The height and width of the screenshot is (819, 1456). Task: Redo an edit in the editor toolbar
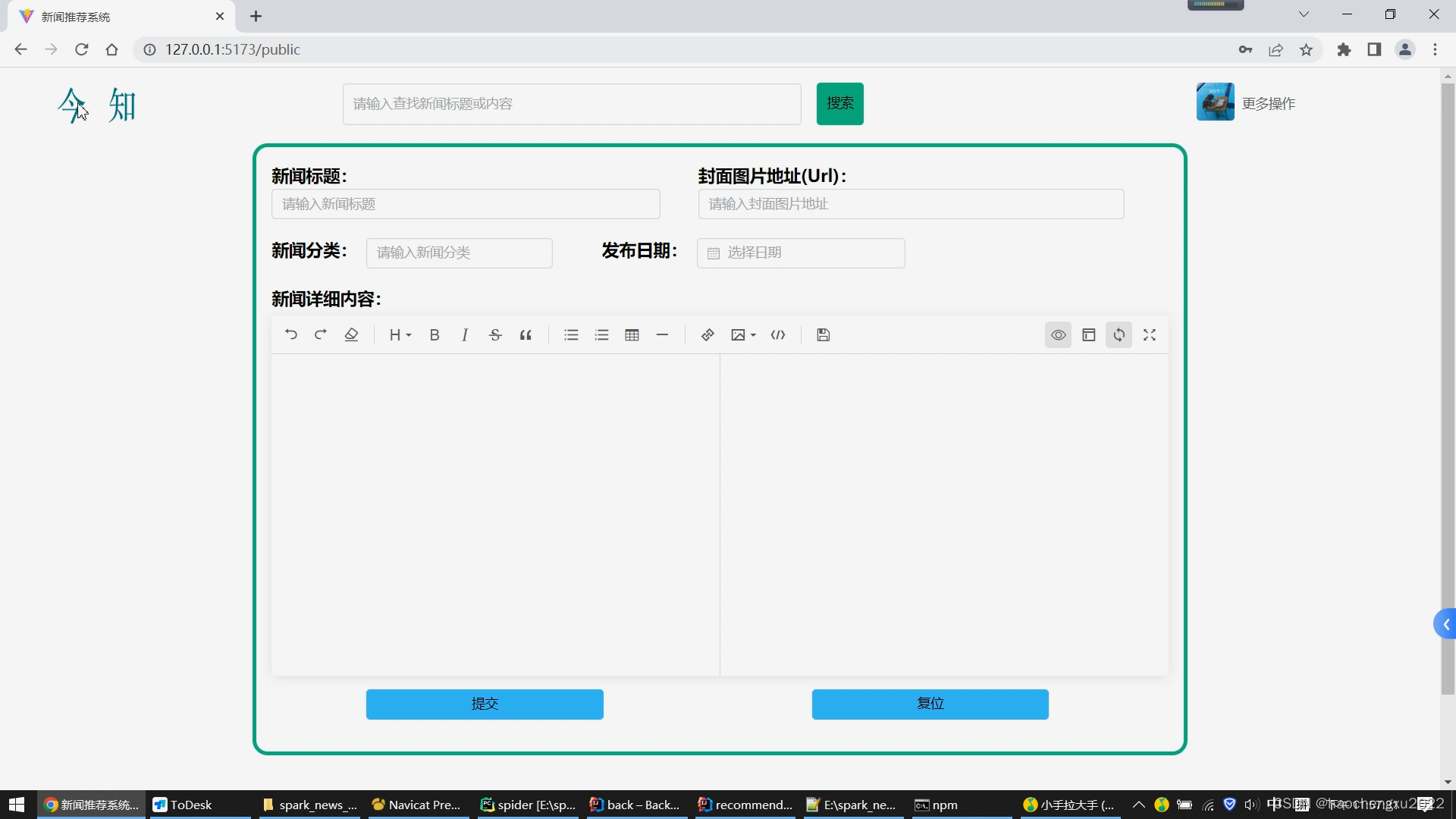coord(321,334)
